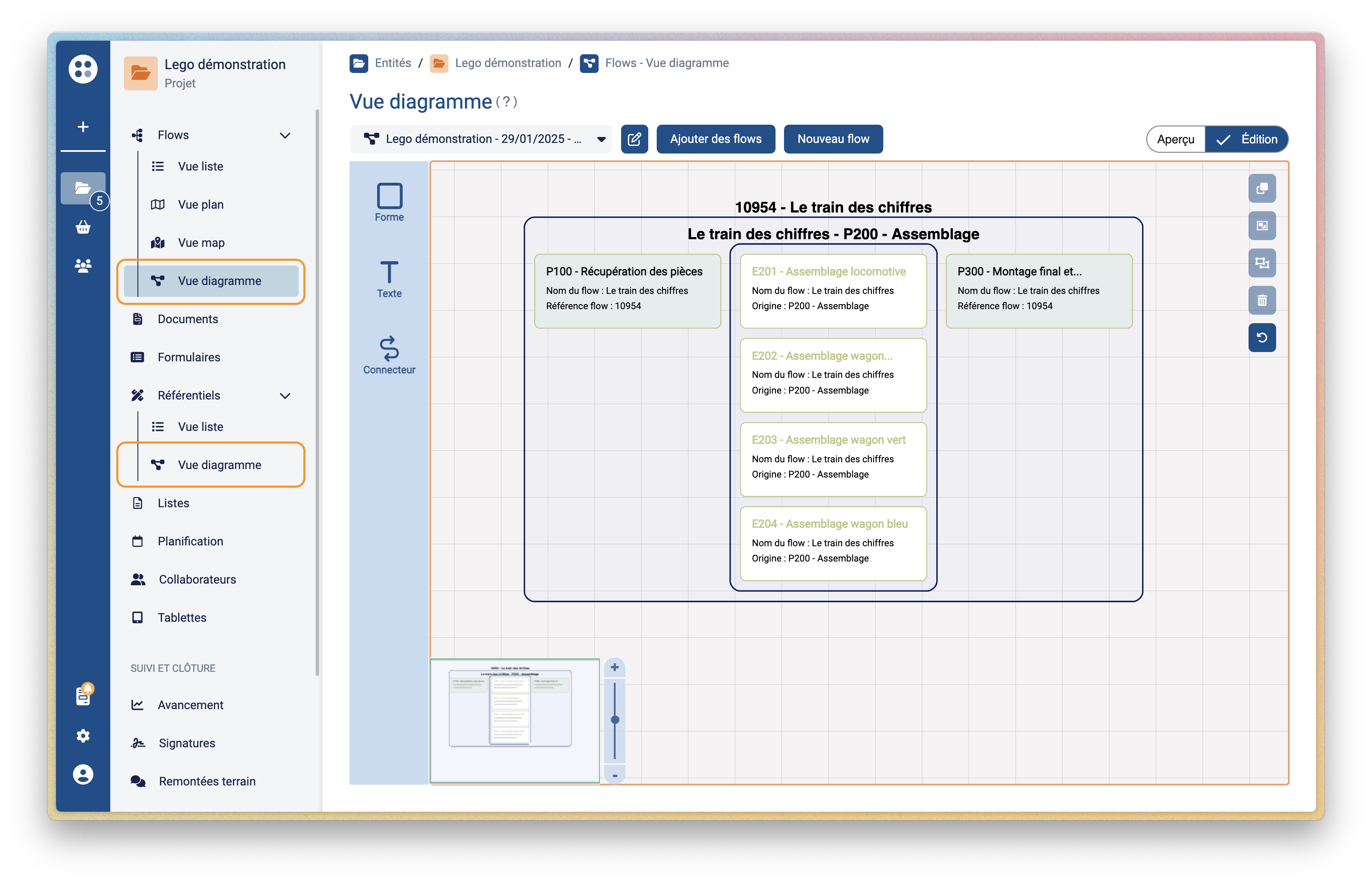Click the Ajouter des flows button

pyautogui.click(x=715, y=139)
